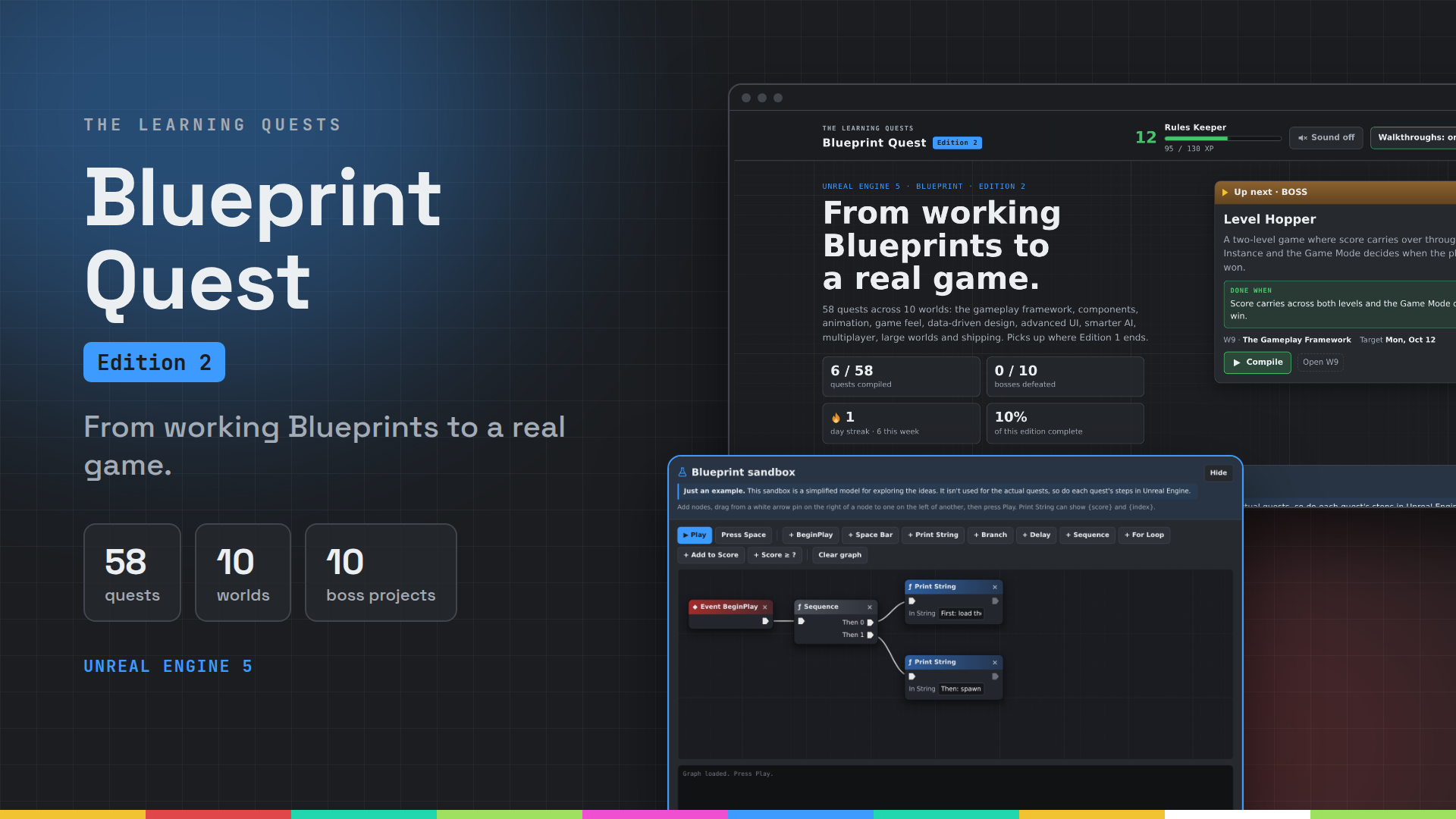Add an Add to Score node

coord(711,555)
